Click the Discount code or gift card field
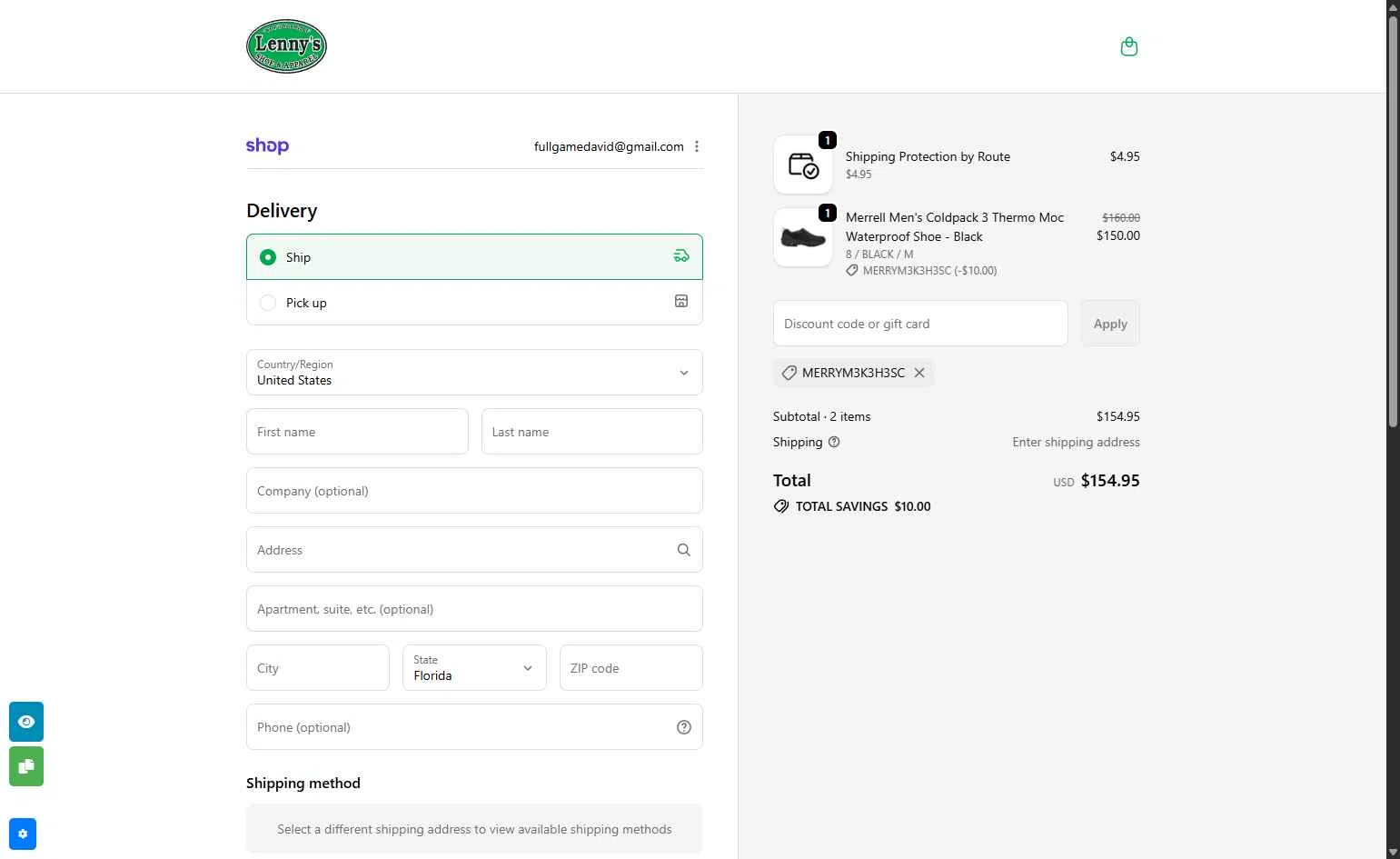 click(x=920, y=324)
